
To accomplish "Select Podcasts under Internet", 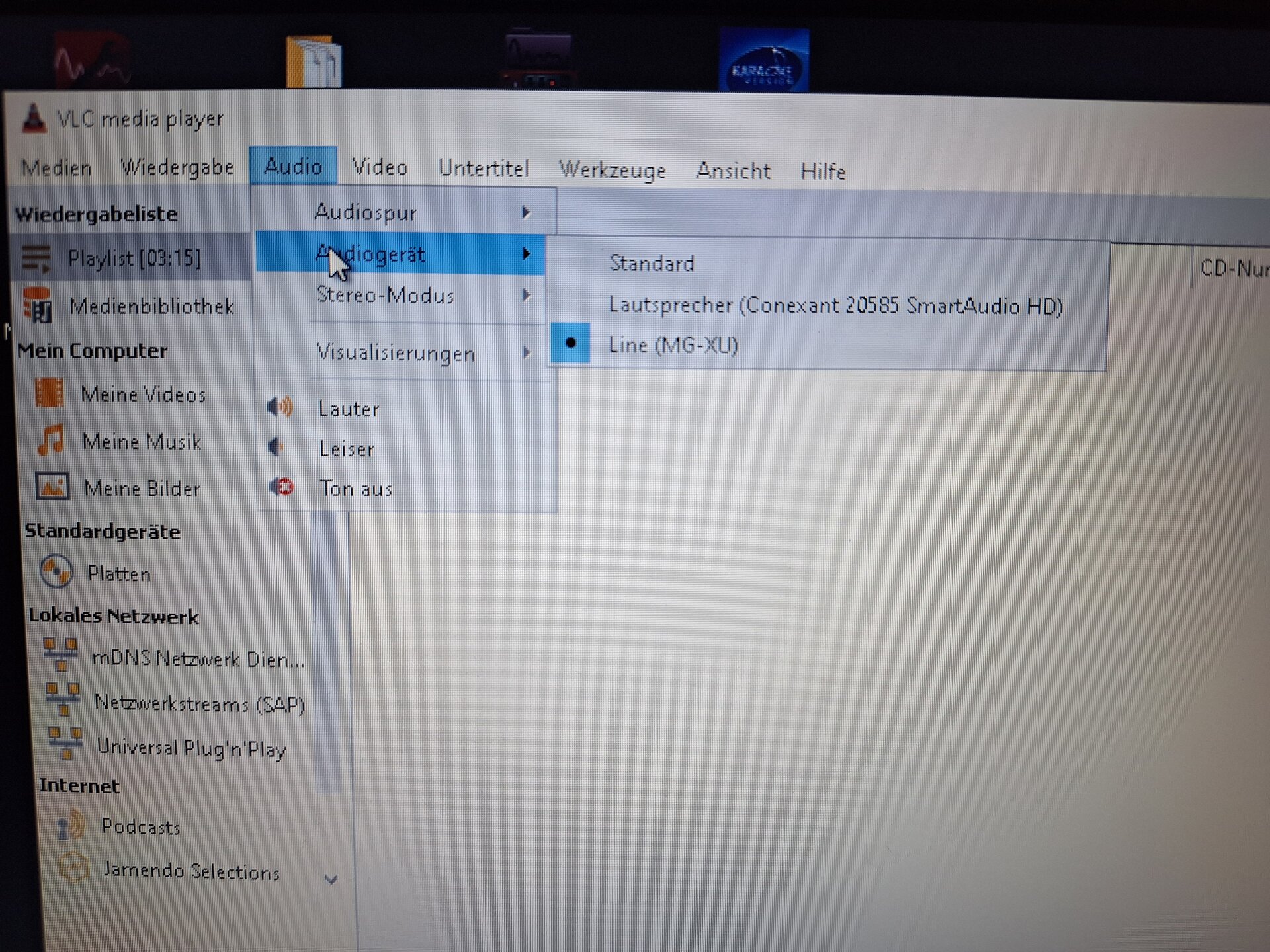I will point(140,826).
